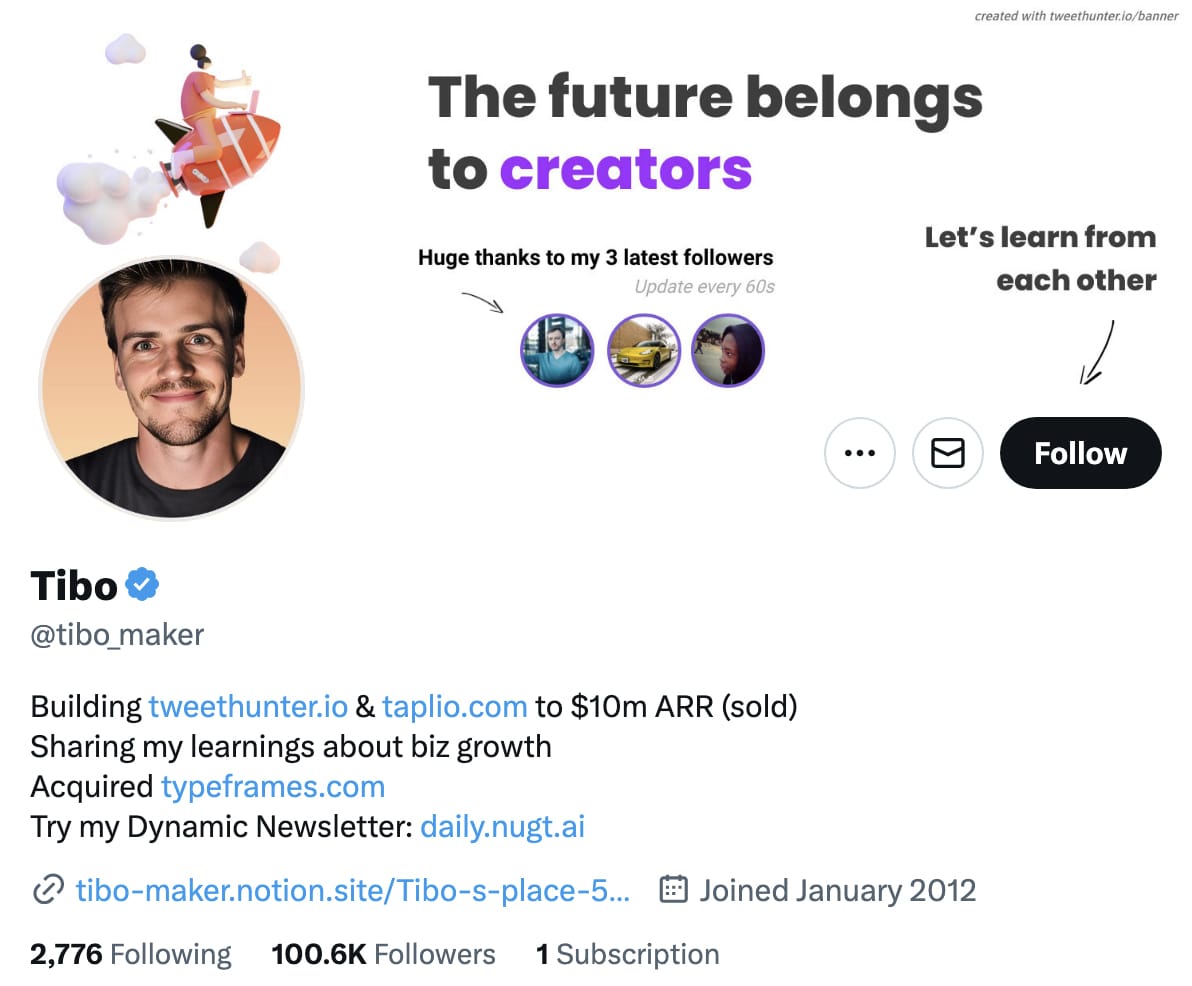The width and height of the screenshot is (1192, 986).
Task: Follow the Tibo account
Action: [1080, 453]
